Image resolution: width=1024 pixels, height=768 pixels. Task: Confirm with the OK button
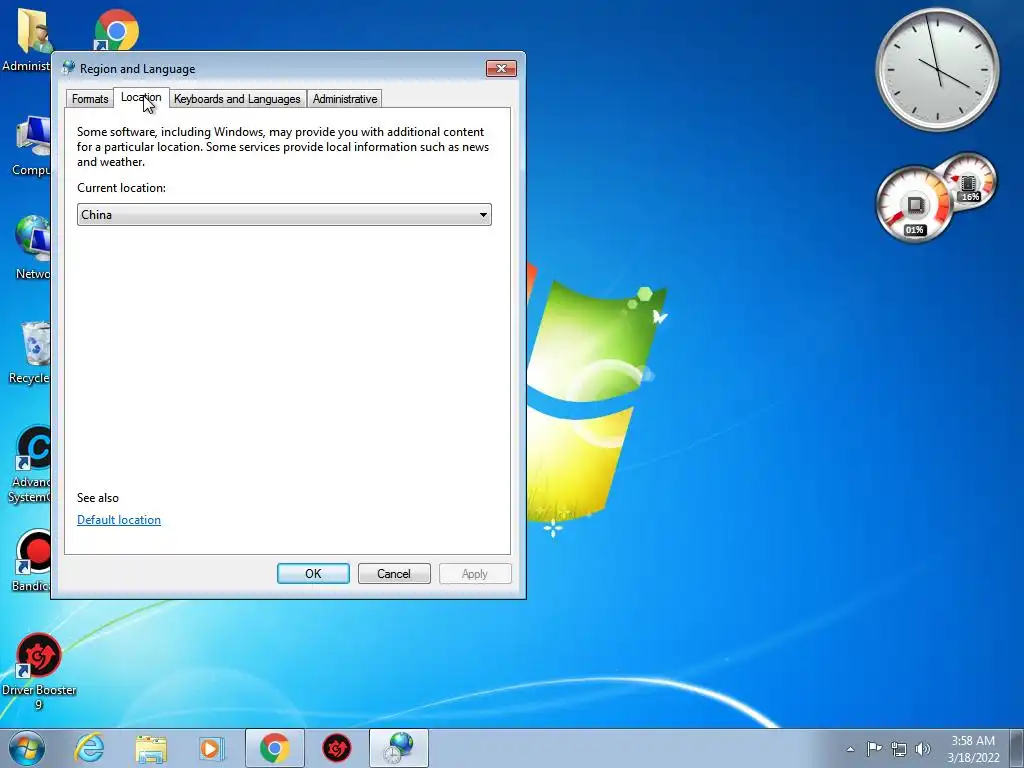coord(313,573)
